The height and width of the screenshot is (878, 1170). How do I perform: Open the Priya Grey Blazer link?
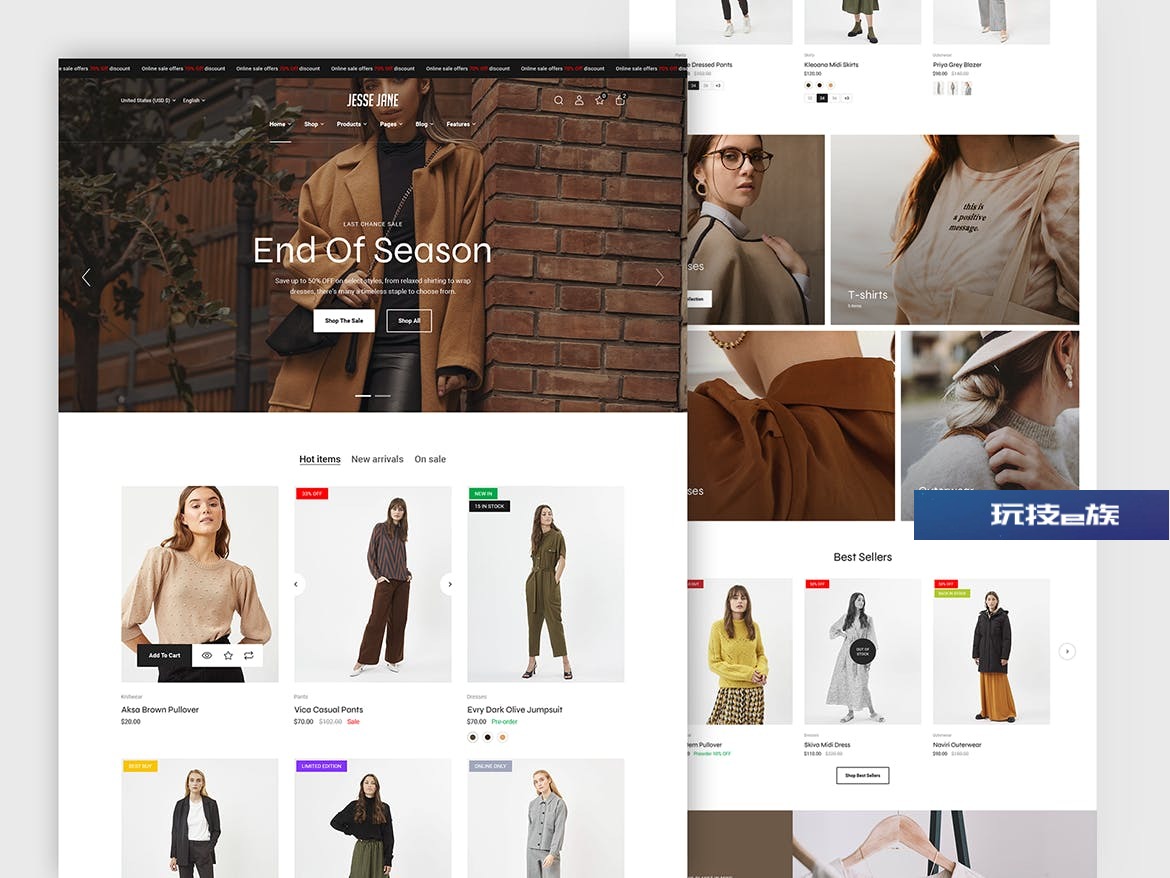957,65
